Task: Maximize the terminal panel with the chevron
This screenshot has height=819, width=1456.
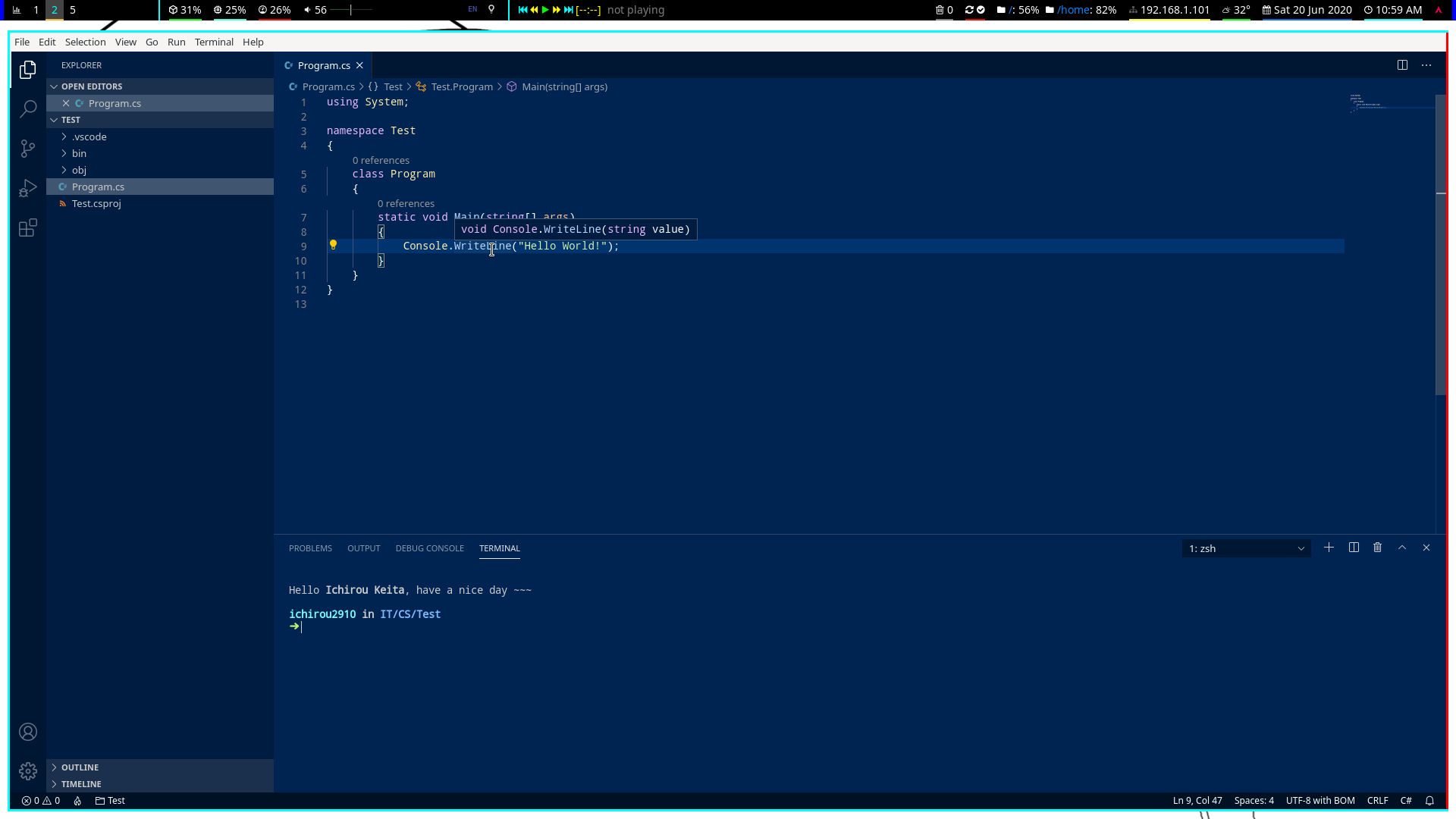Action: [1401, 548]
